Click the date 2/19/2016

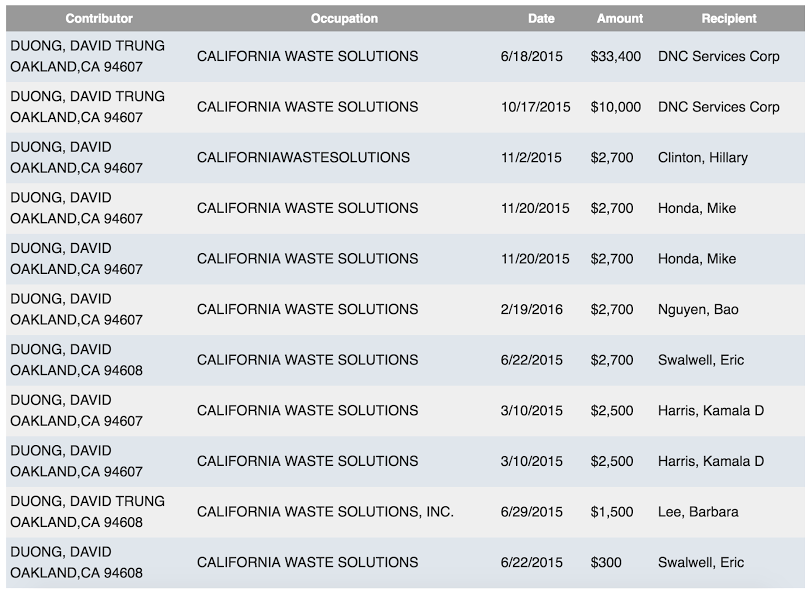532,309
